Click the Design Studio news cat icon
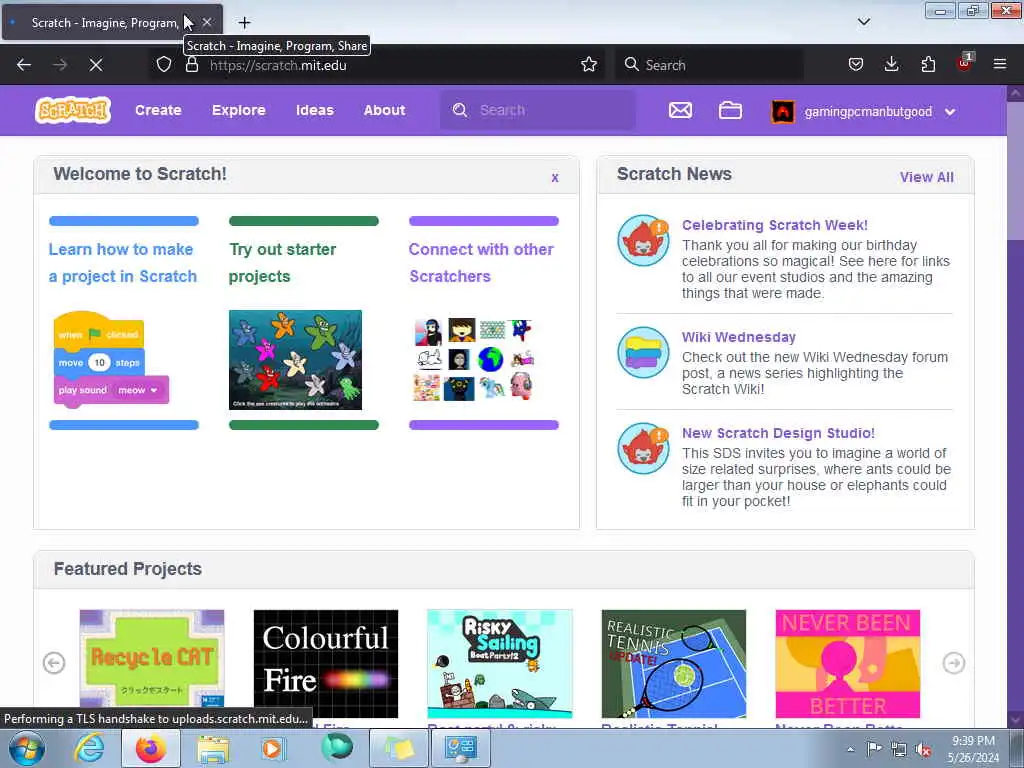The image size is (1024, 768). point(644,449)
